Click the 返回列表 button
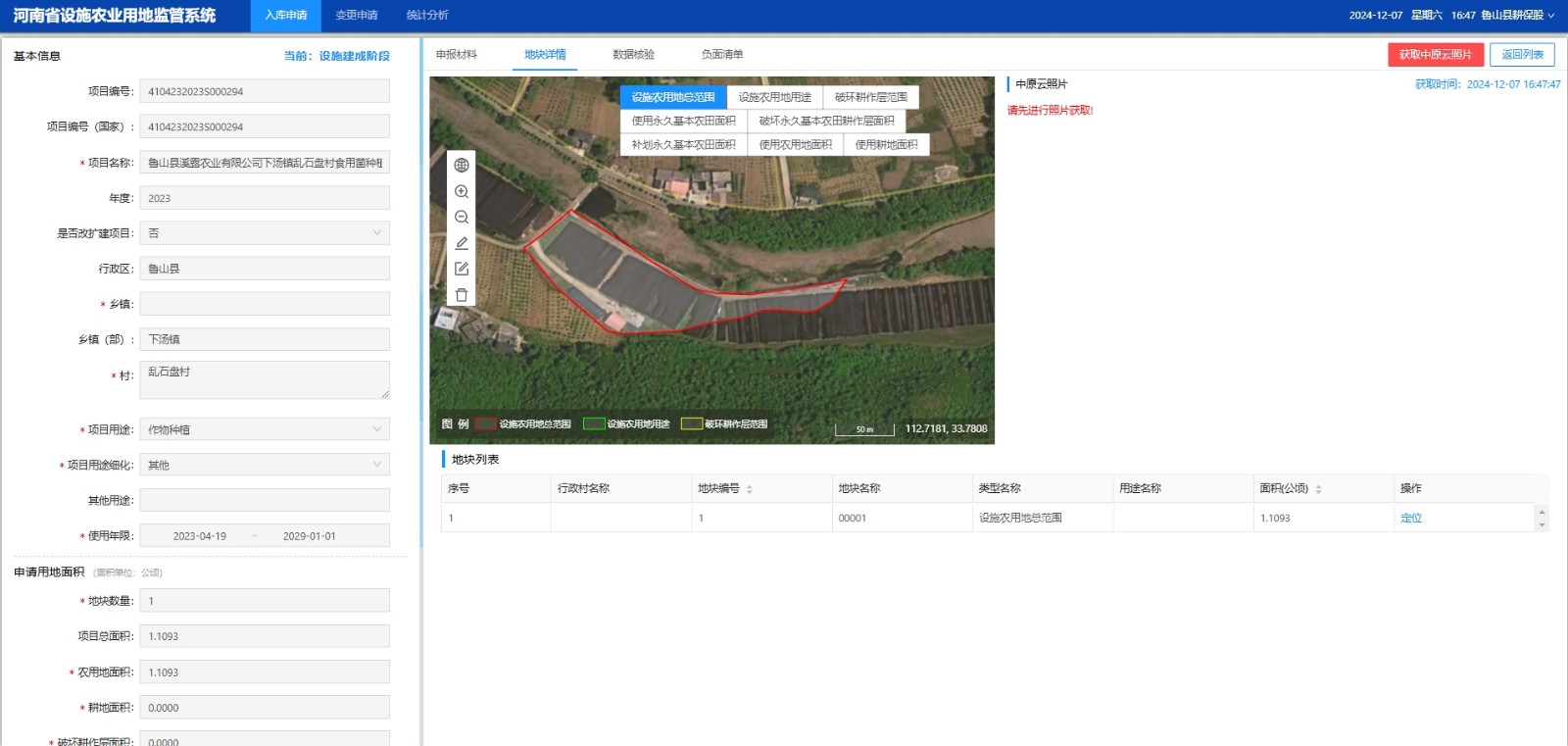1568x746 pixels. (1523, 55)
